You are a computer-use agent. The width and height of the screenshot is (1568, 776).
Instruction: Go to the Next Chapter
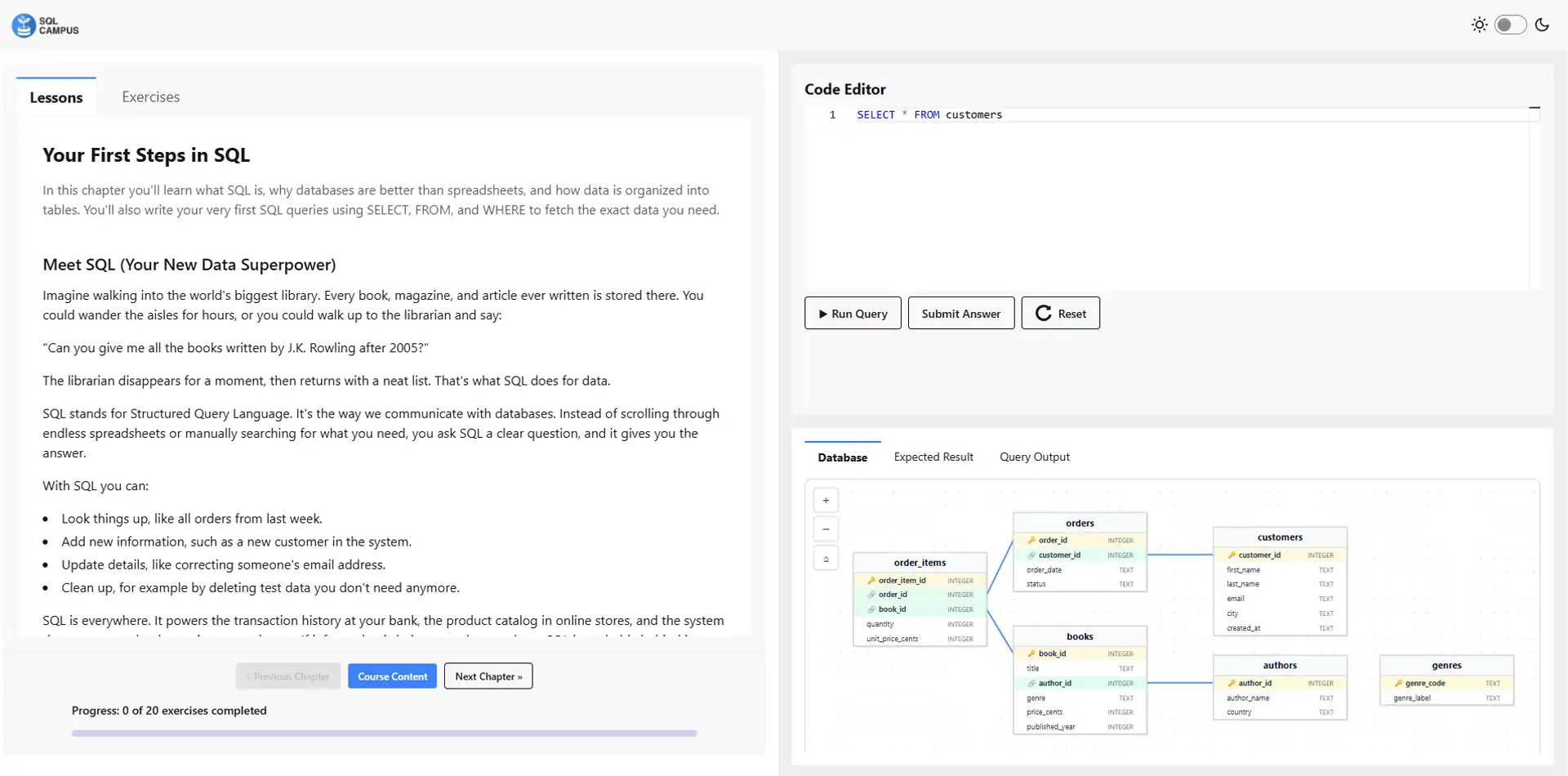click(488, 676)
